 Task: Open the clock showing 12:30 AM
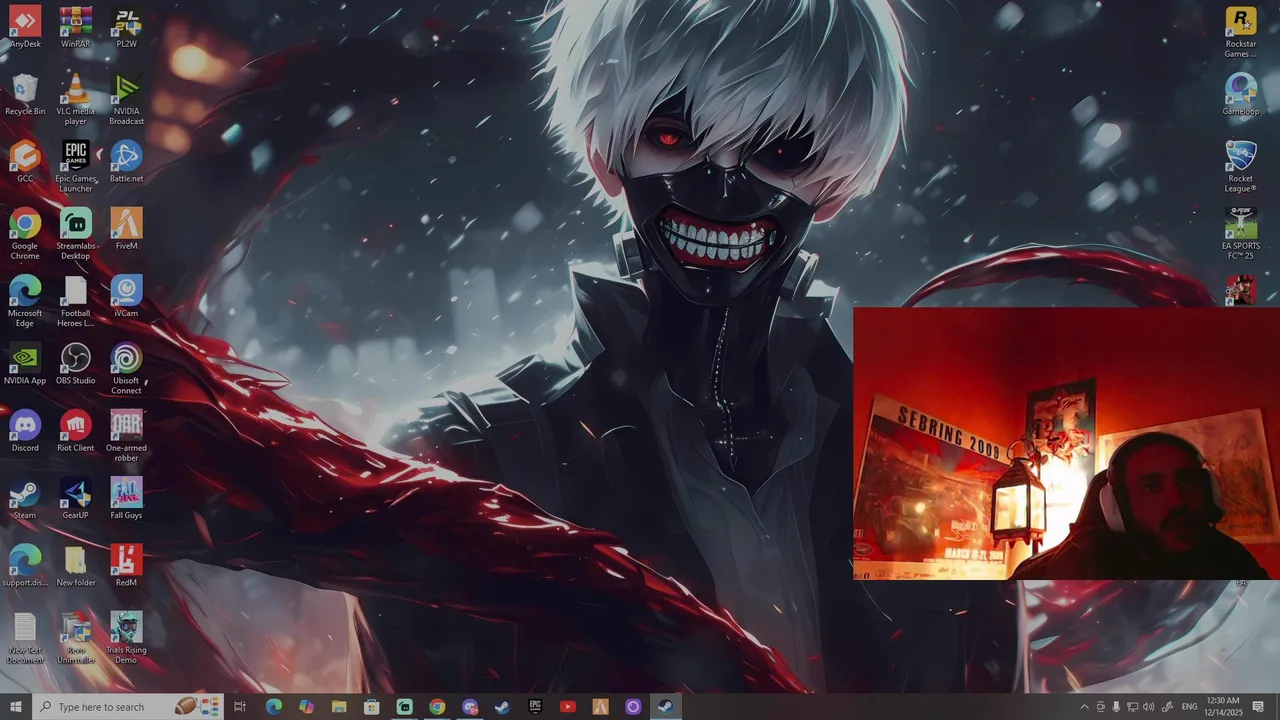[x=1223, y=707]
